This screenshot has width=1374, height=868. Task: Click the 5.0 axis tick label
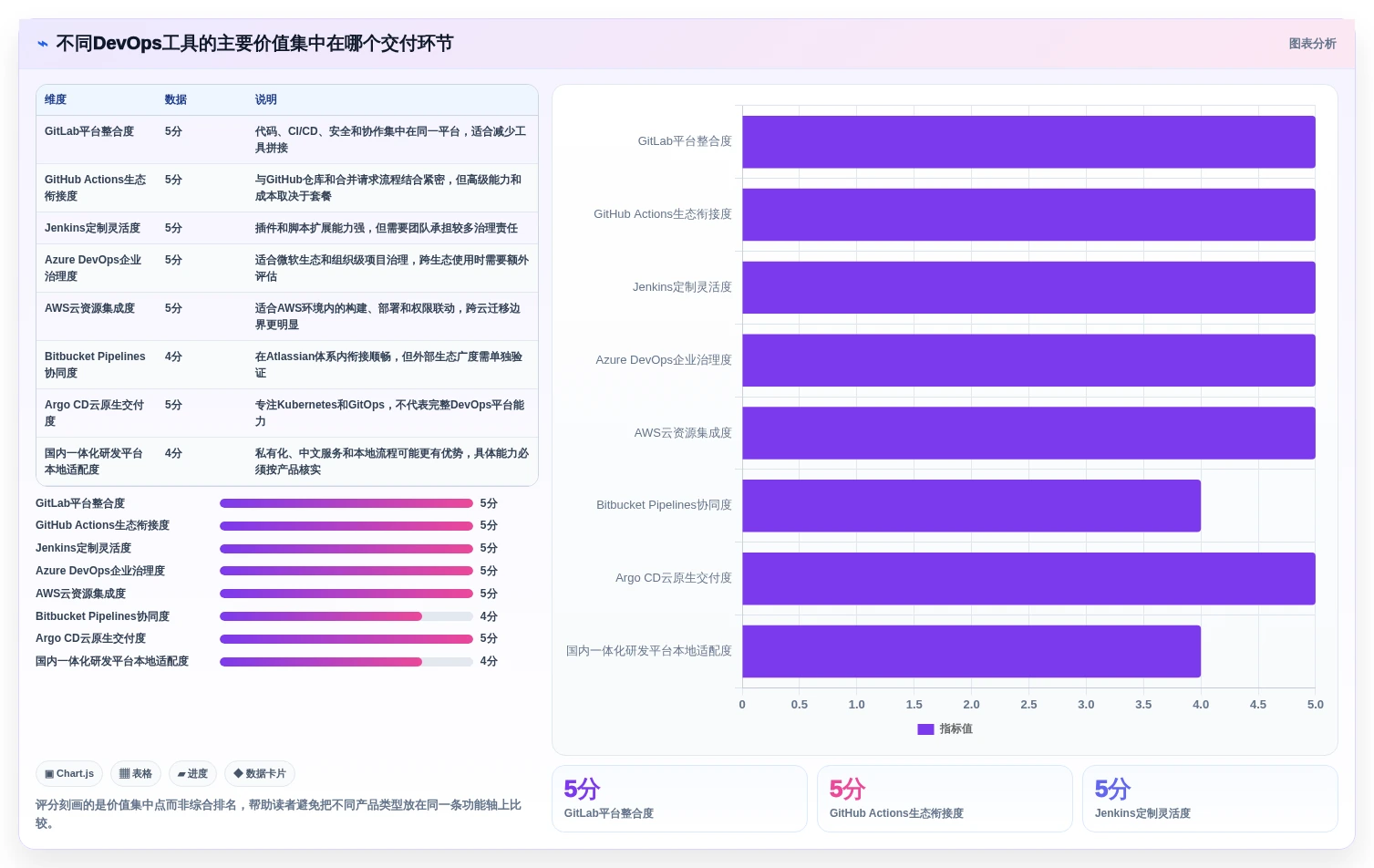pyautogui.click(x=1315, y=705)
